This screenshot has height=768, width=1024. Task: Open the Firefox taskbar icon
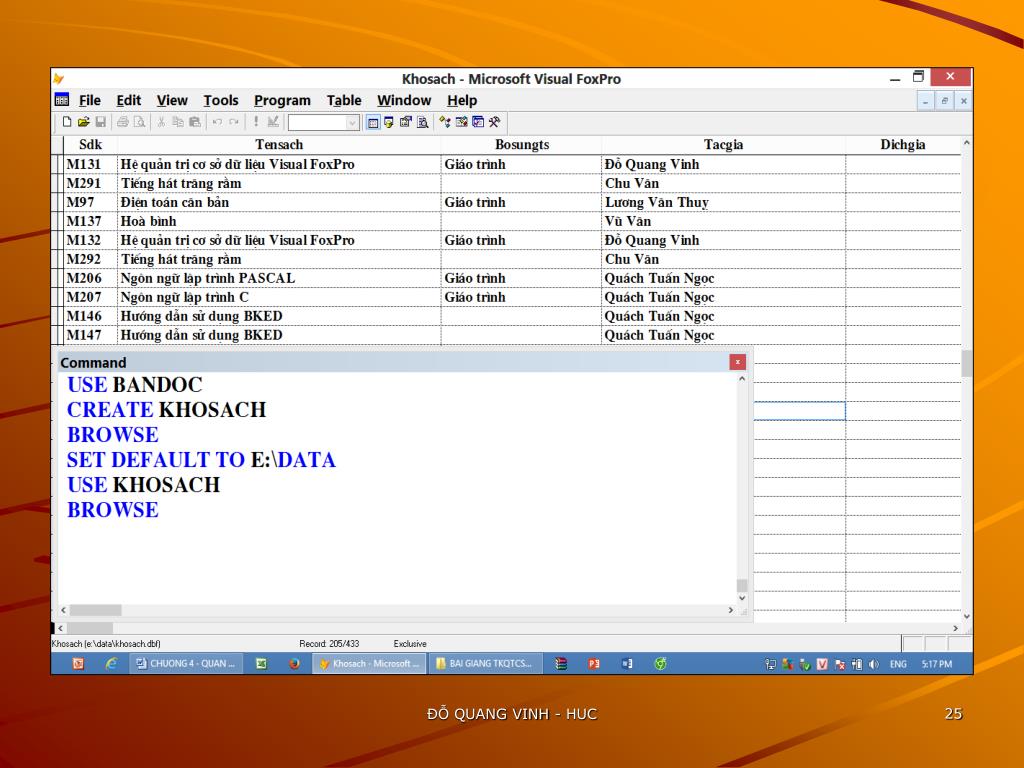(x=295, y=664)
